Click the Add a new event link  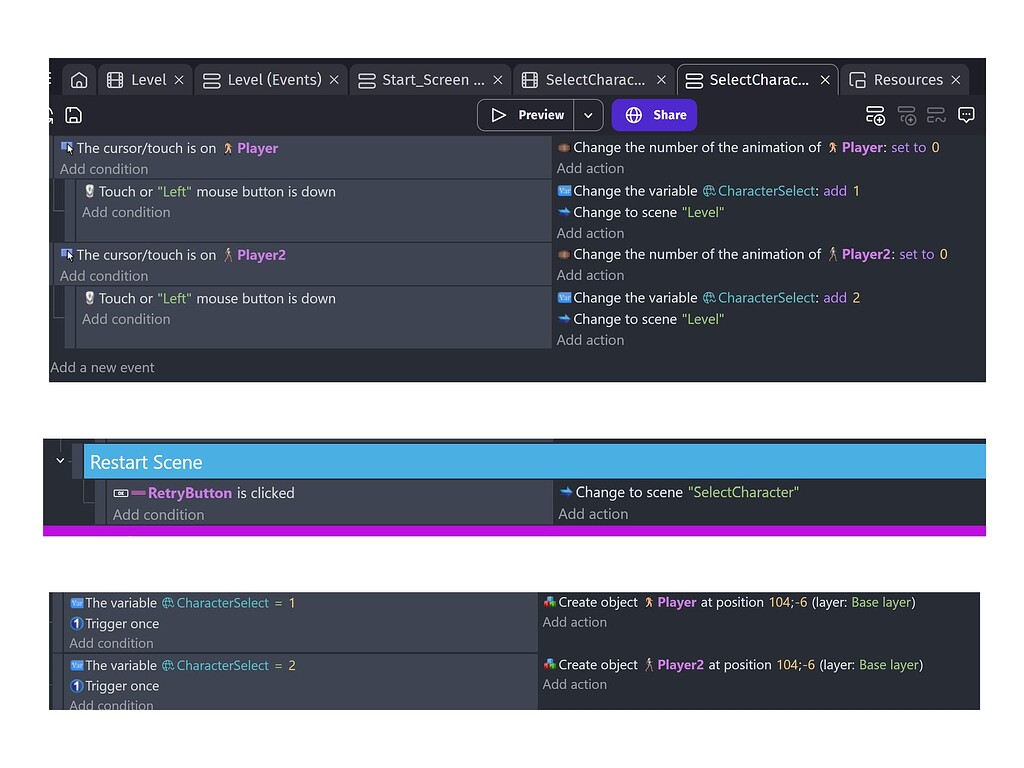coord(102,367)
